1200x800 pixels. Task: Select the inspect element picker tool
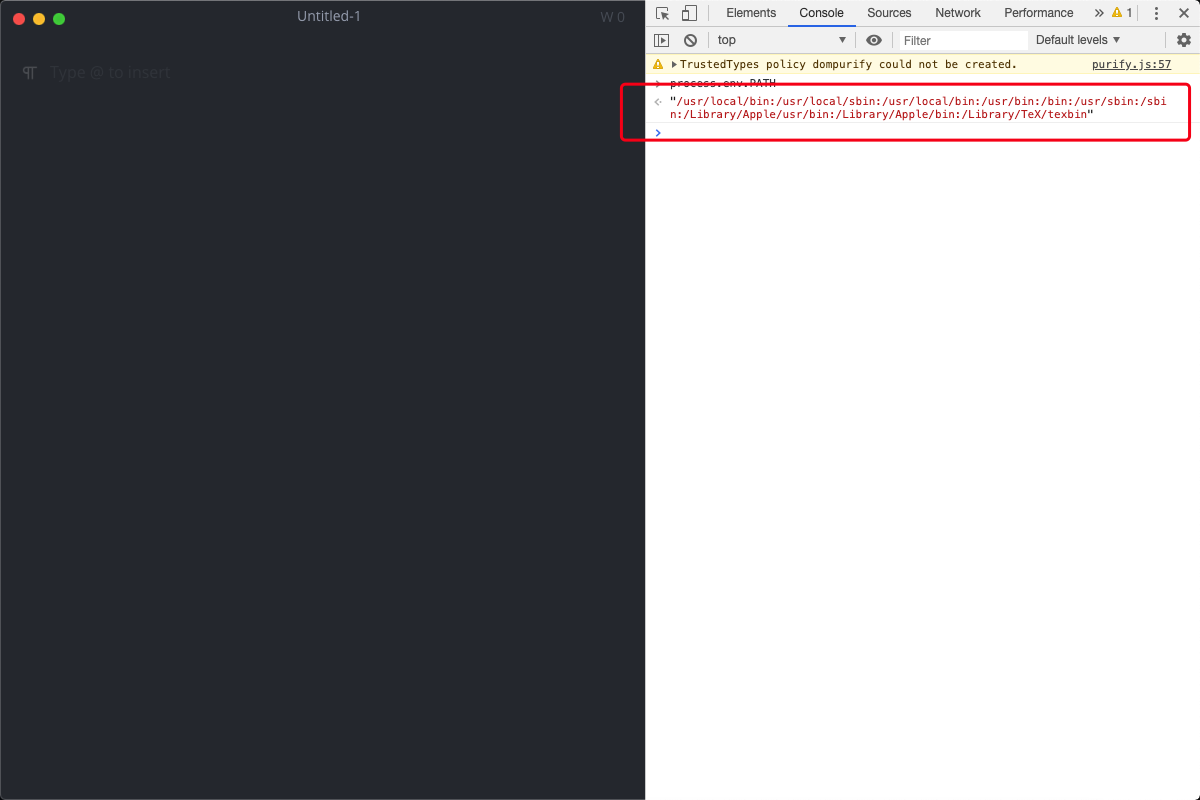pyautogui.click(x=662, y=13)
